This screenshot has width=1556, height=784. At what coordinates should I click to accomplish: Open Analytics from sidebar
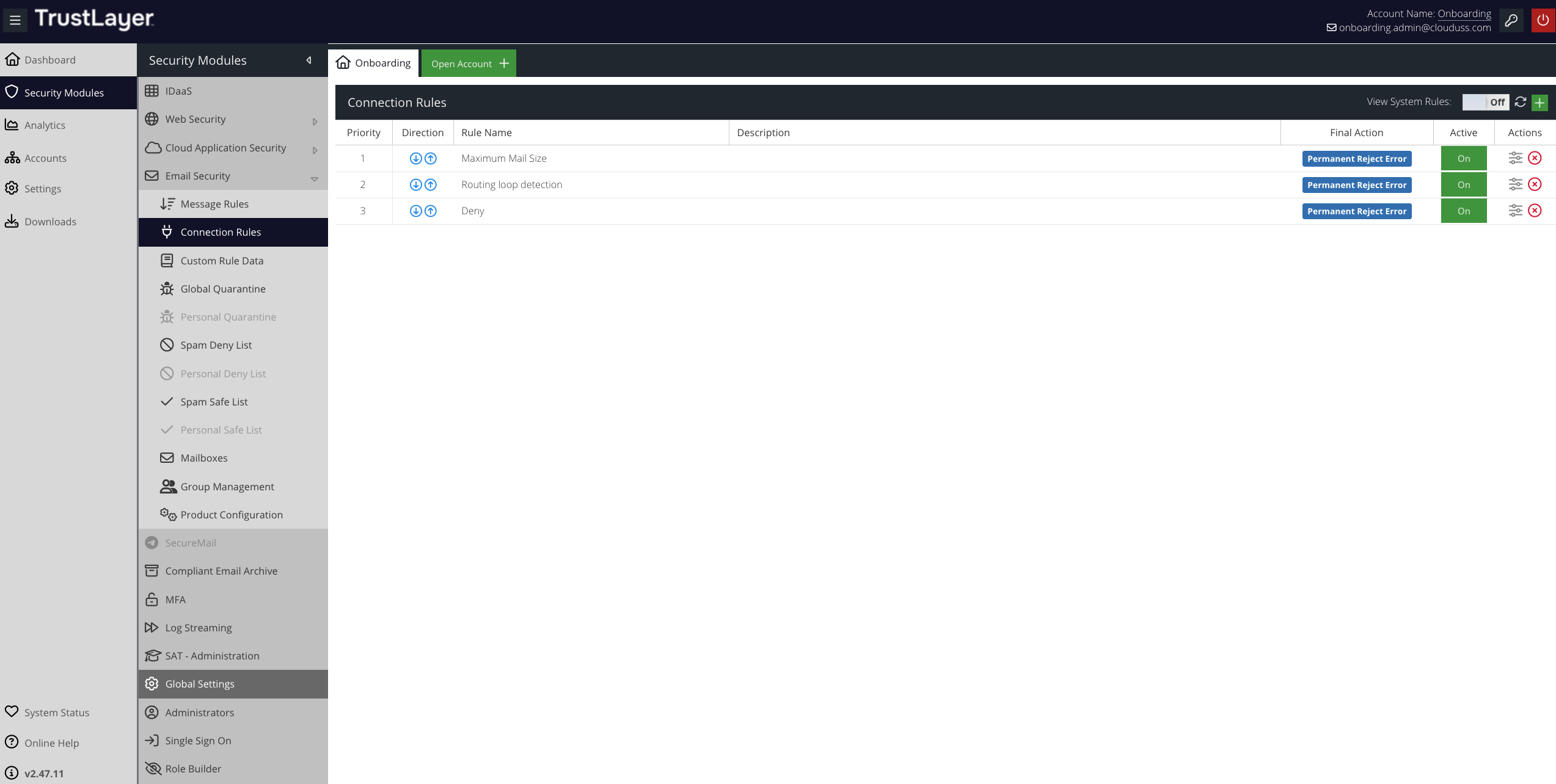[x=68, y=125]
